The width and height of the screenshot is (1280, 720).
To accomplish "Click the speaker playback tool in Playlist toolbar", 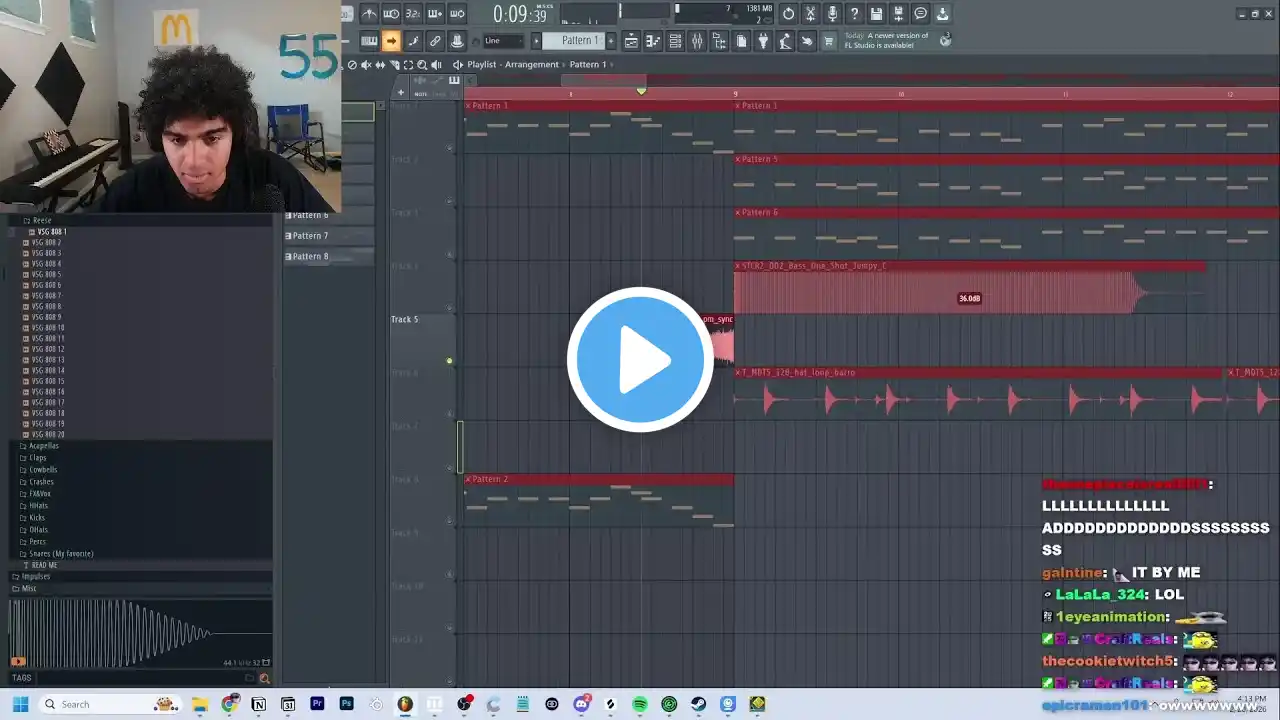I will pyautogui.click(x=436, y=65).
